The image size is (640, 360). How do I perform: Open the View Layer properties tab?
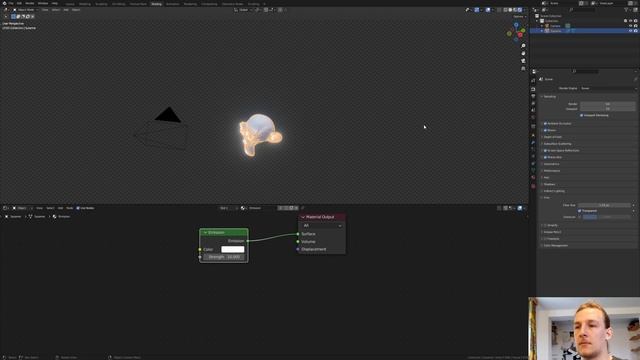(x=533, y=103)
